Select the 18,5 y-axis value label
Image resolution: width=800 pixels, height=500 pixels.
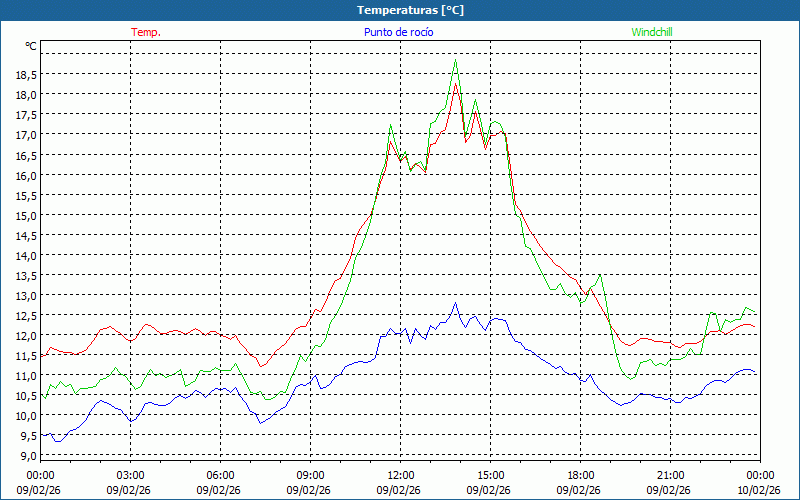(x=26, y=74)
